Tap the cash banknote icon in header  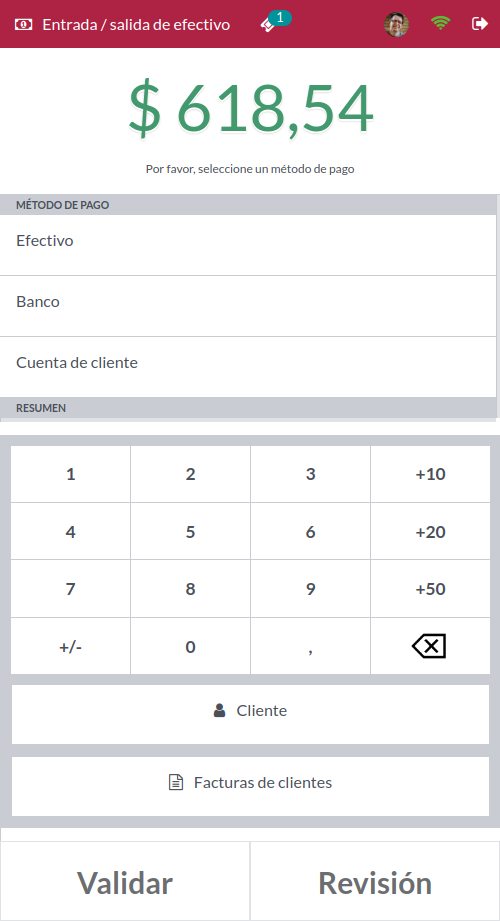click(24, 24)
